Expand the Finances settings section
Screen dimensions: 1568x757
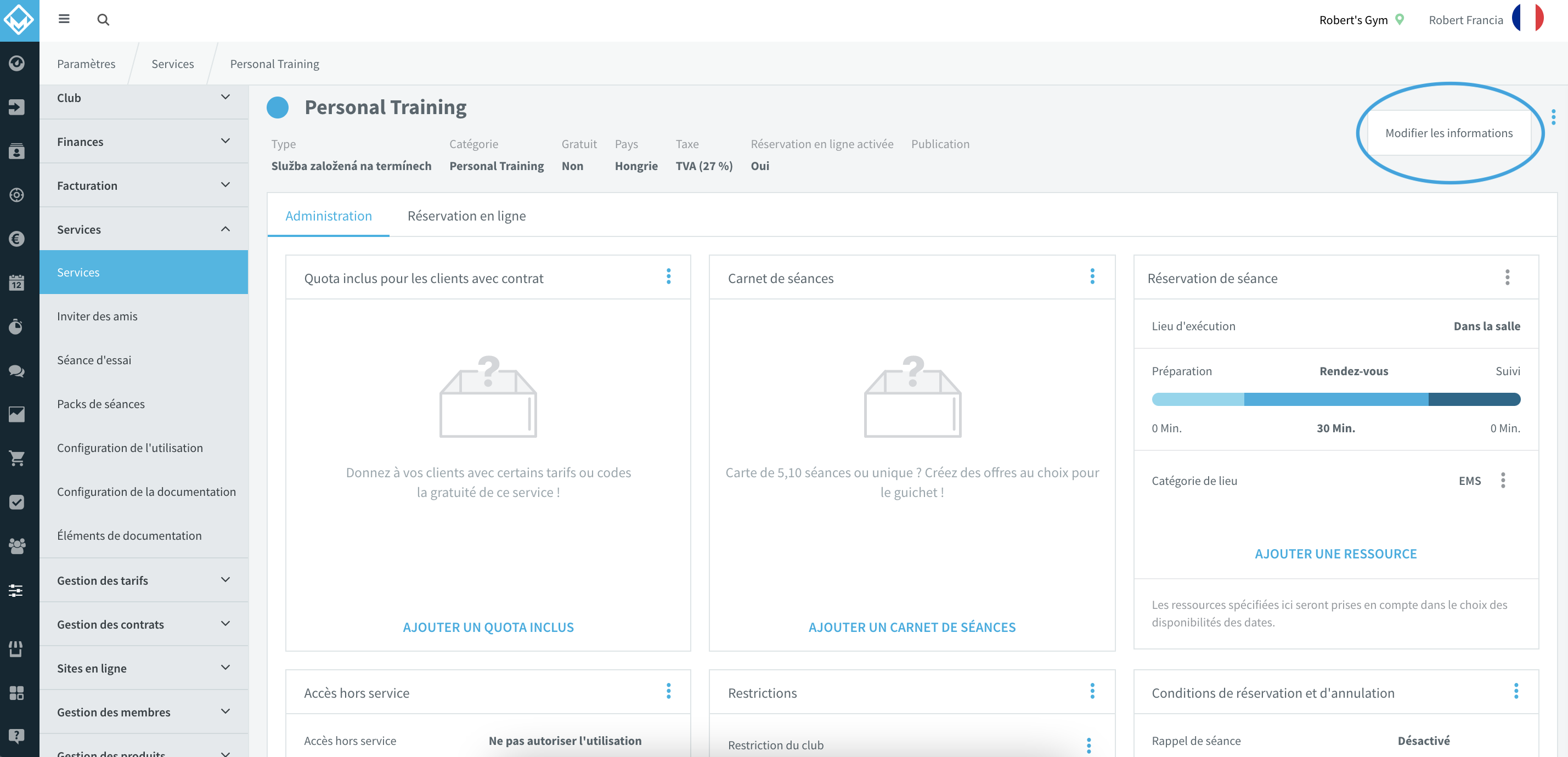click(144, 142)
